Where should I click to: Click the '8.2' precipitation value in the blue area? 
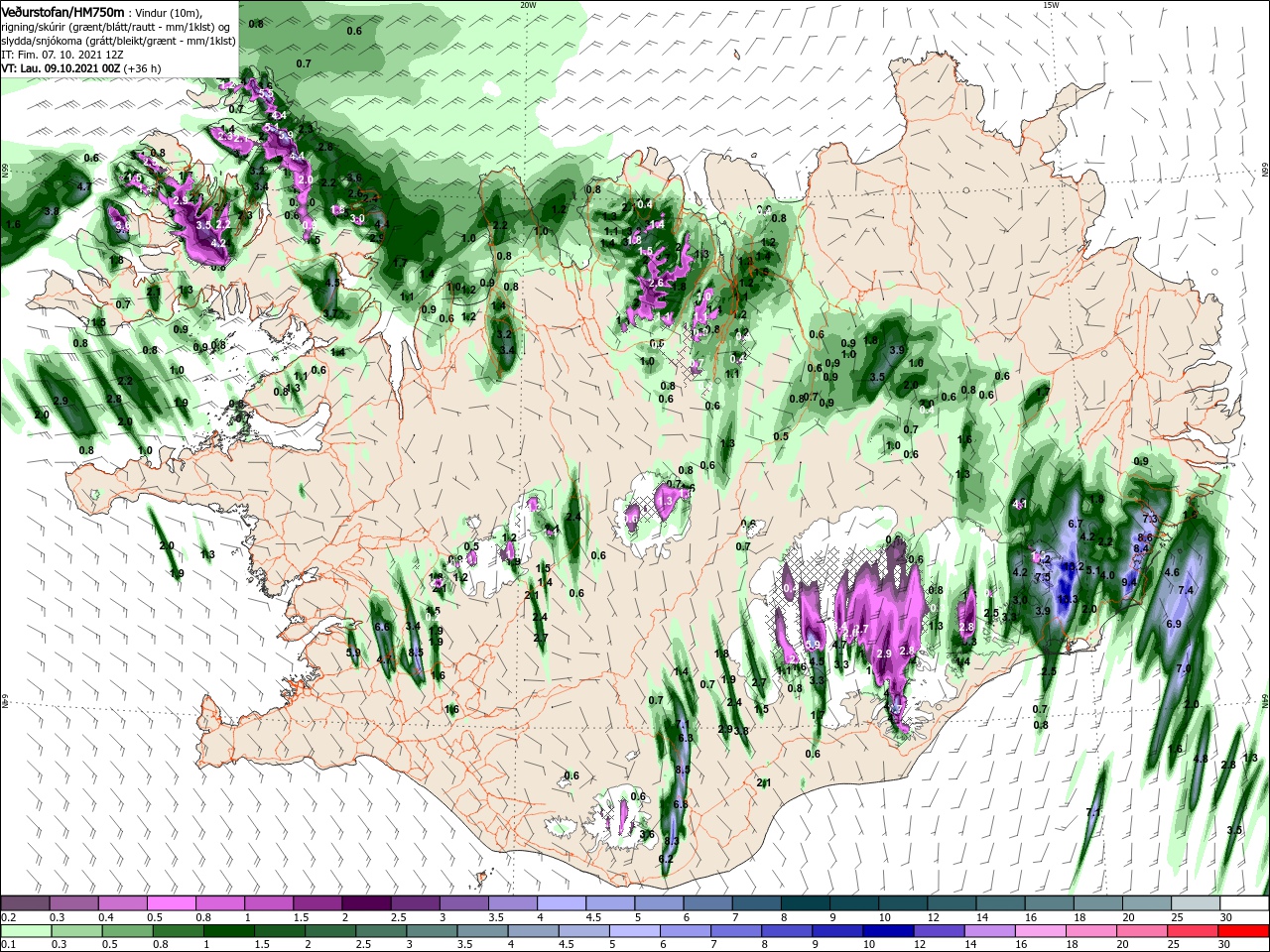coord(1075,566)
